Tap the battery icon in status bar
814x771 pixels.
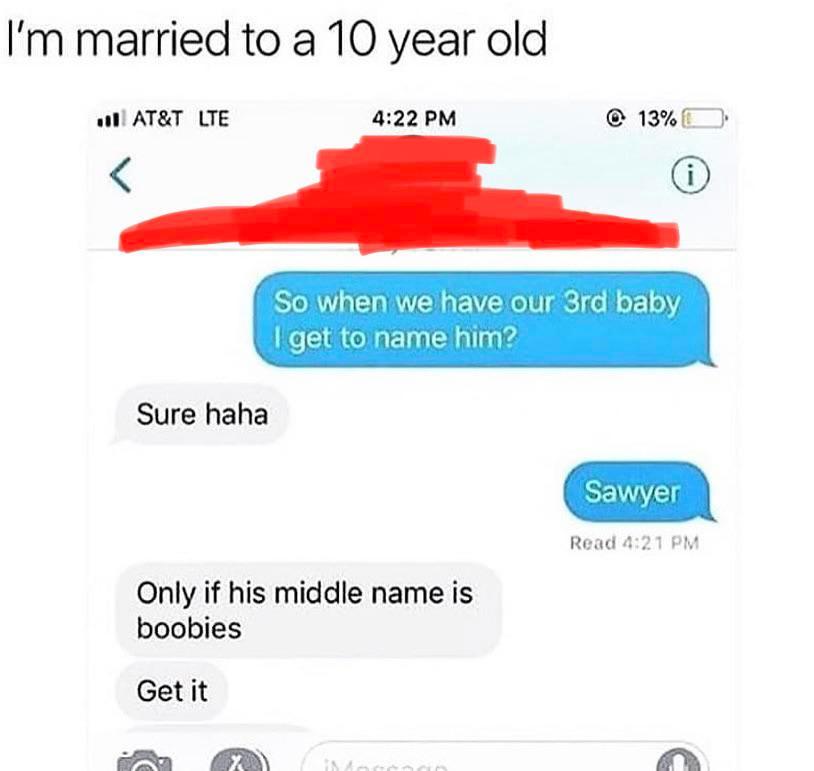[704, 118]
